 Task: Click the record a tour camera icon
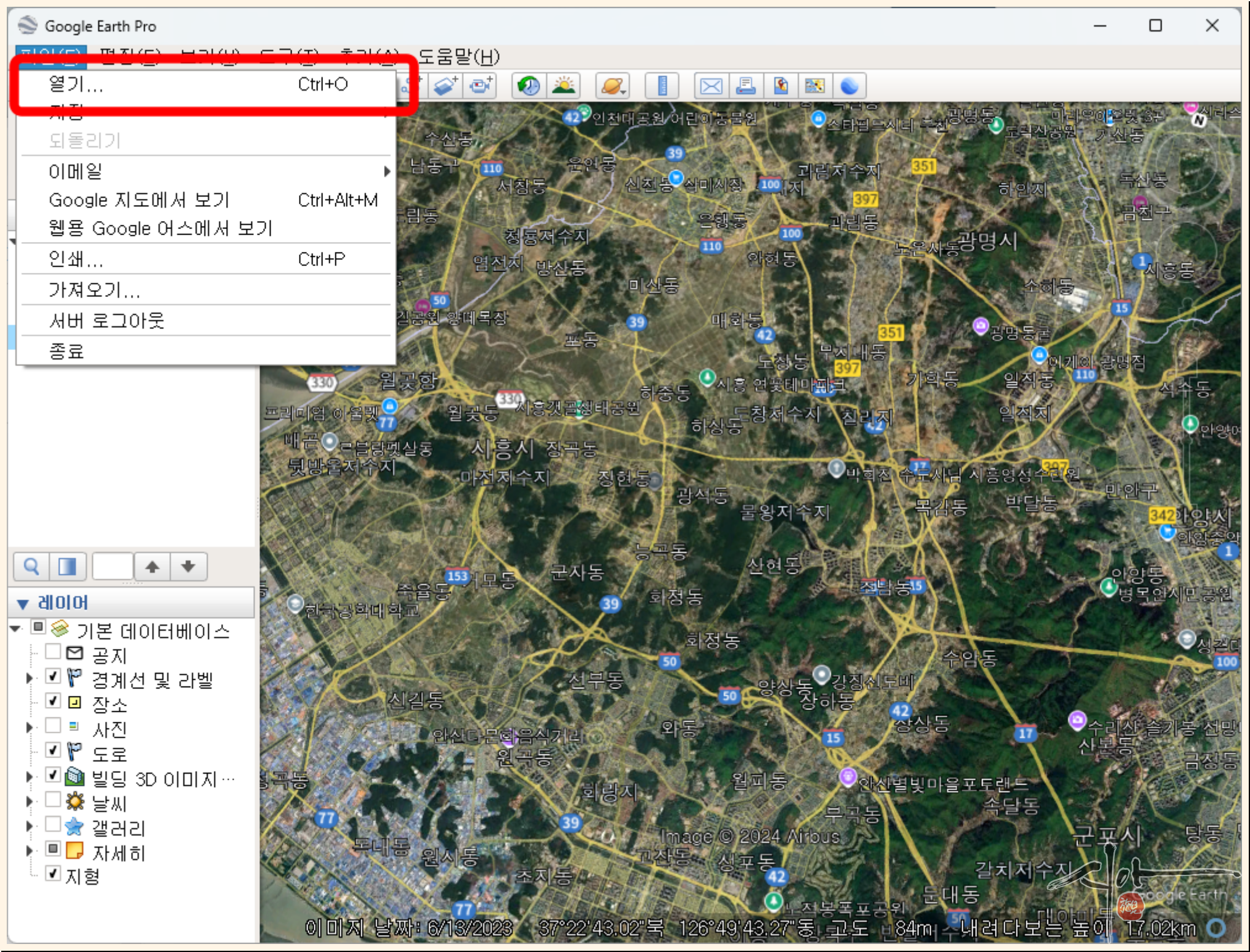pyautogui.click(x=481, y=86)
